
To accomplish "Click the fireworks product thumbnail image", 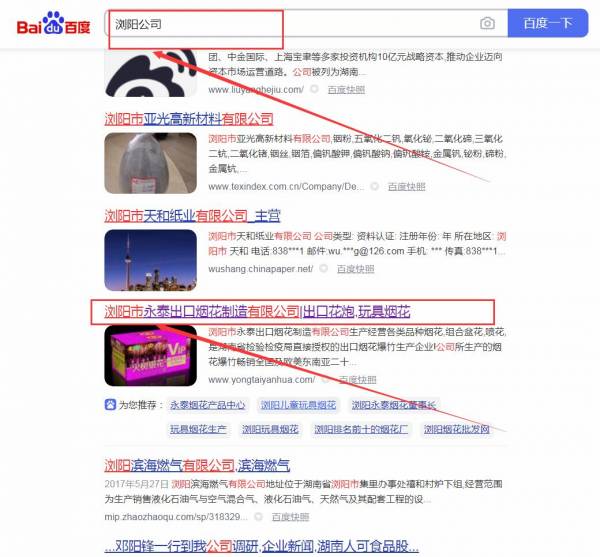I will point(150,356).
